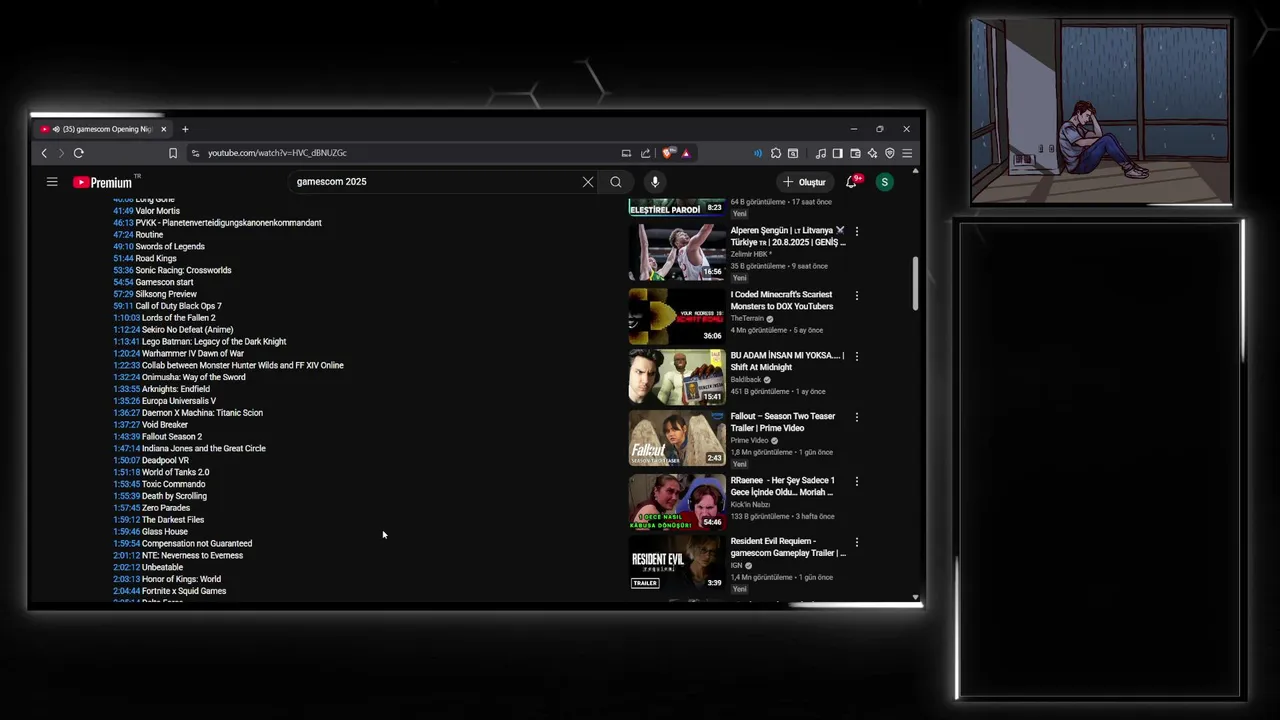The height and width of the screenshot is (720, 1280).
Task: Open media control music note icon
Action: tap(821, 153)
